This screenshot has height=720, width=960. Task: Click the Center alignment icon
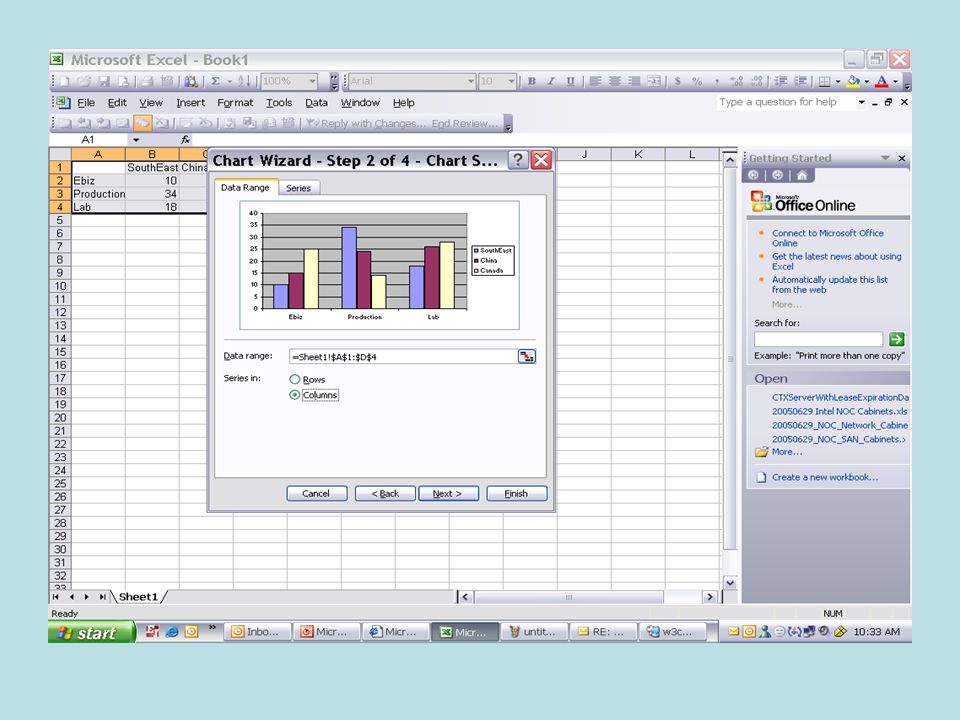615,81
